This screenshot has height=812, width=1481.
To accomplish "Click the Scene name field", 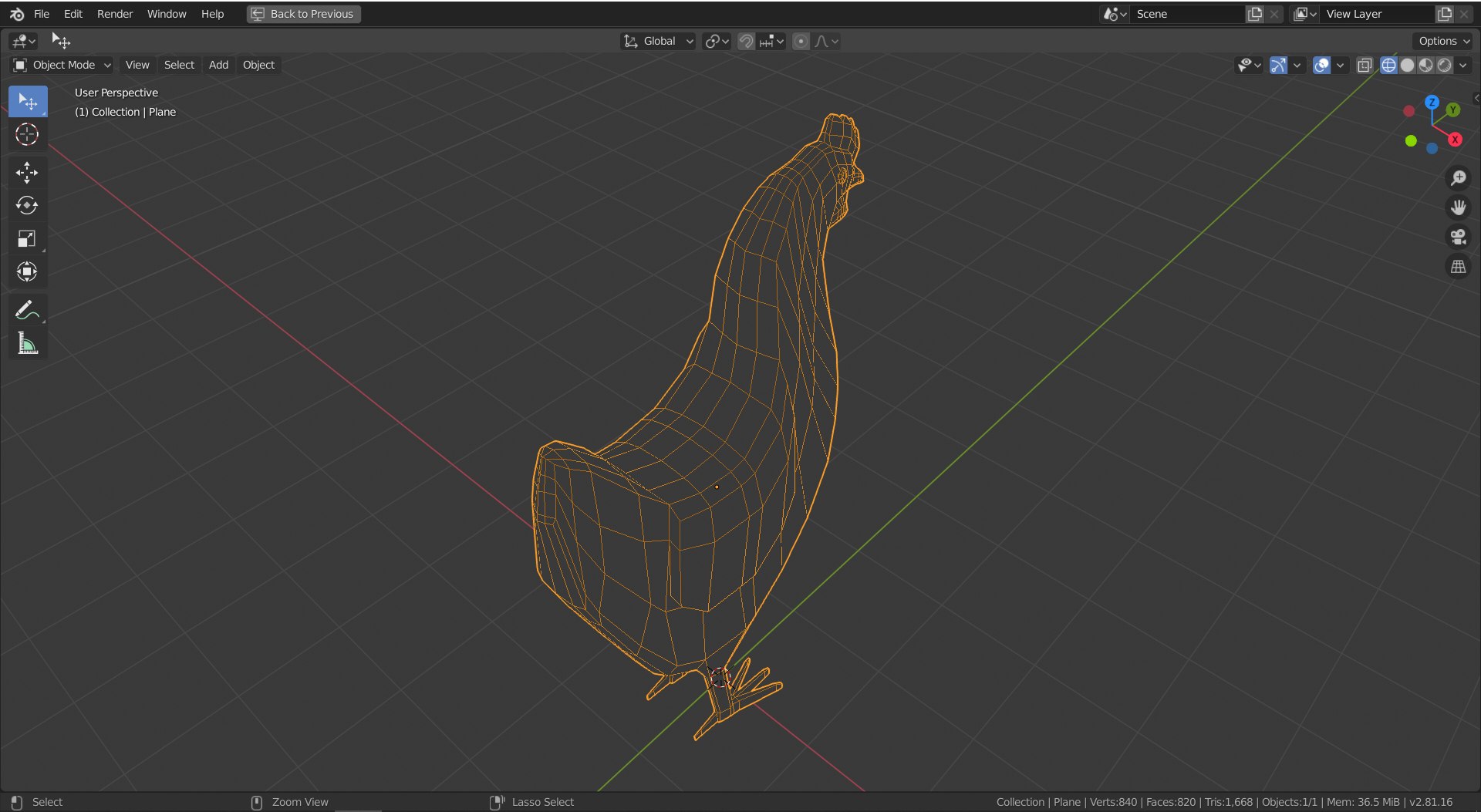I will coord(1188,14).
